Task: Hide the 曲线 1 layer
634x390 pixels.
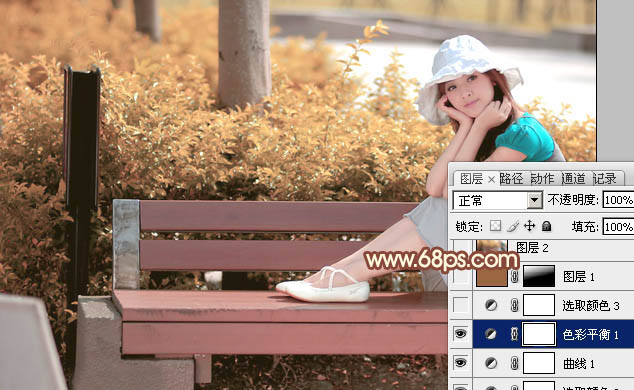Action: click(x=461, y=363)
